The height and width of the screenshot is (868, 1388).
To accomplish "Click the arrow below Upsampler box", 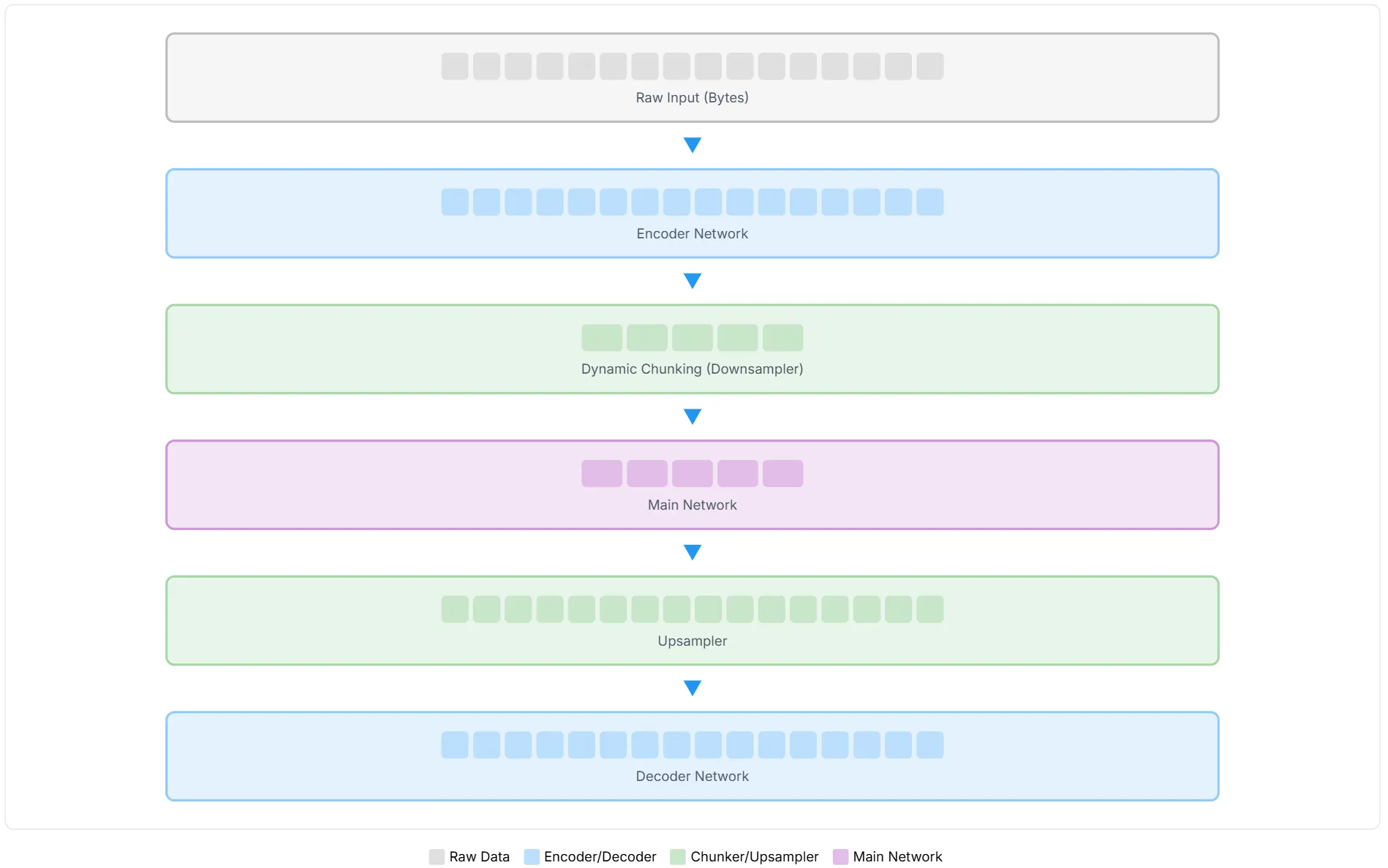I will [692, 687].
